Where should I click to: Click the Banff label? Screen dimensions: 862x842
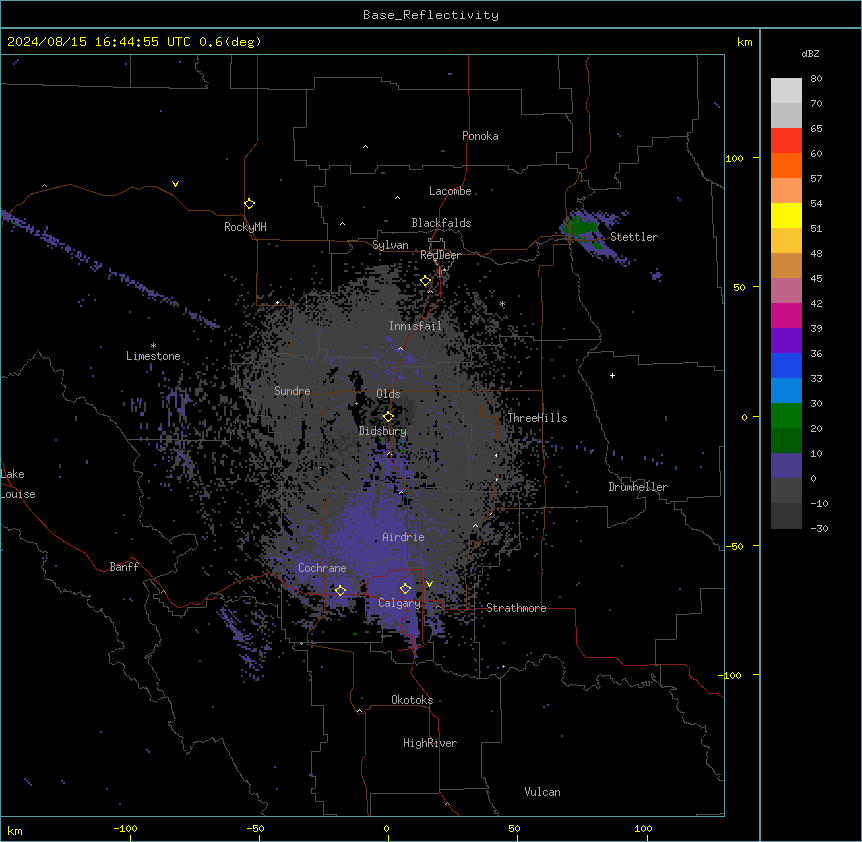[124, 567]
